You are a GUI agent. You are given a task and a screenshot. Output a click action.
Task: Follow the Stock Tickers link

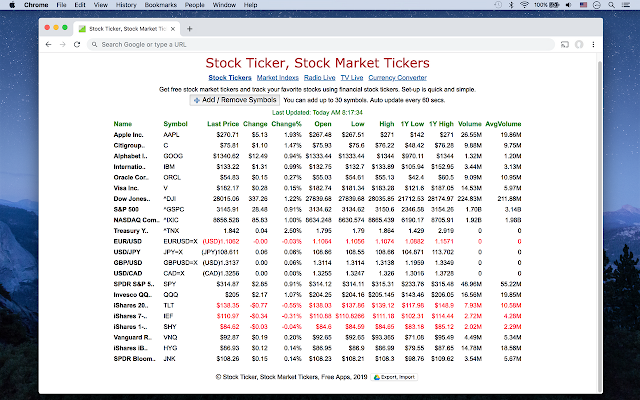(x=230, y=78)
